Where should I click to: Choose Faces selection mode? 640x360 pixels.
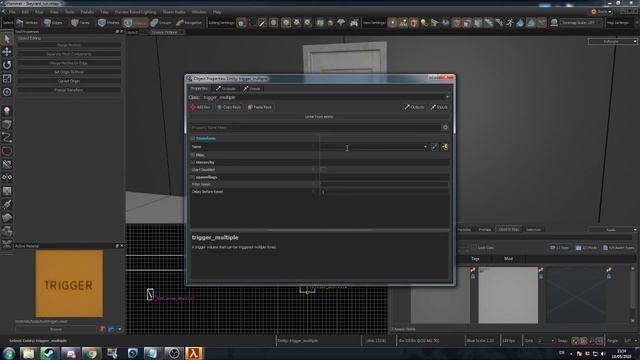point(80,23)
